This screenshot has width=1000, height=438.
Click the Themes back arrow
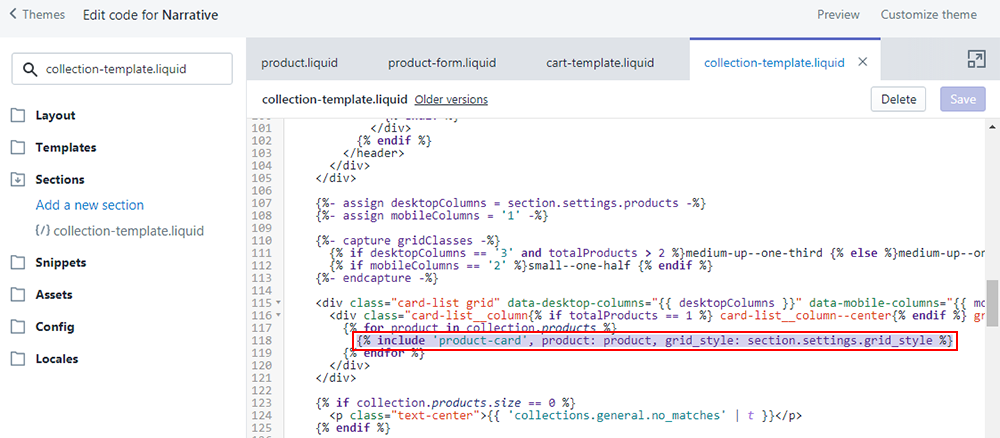point(13,15)
